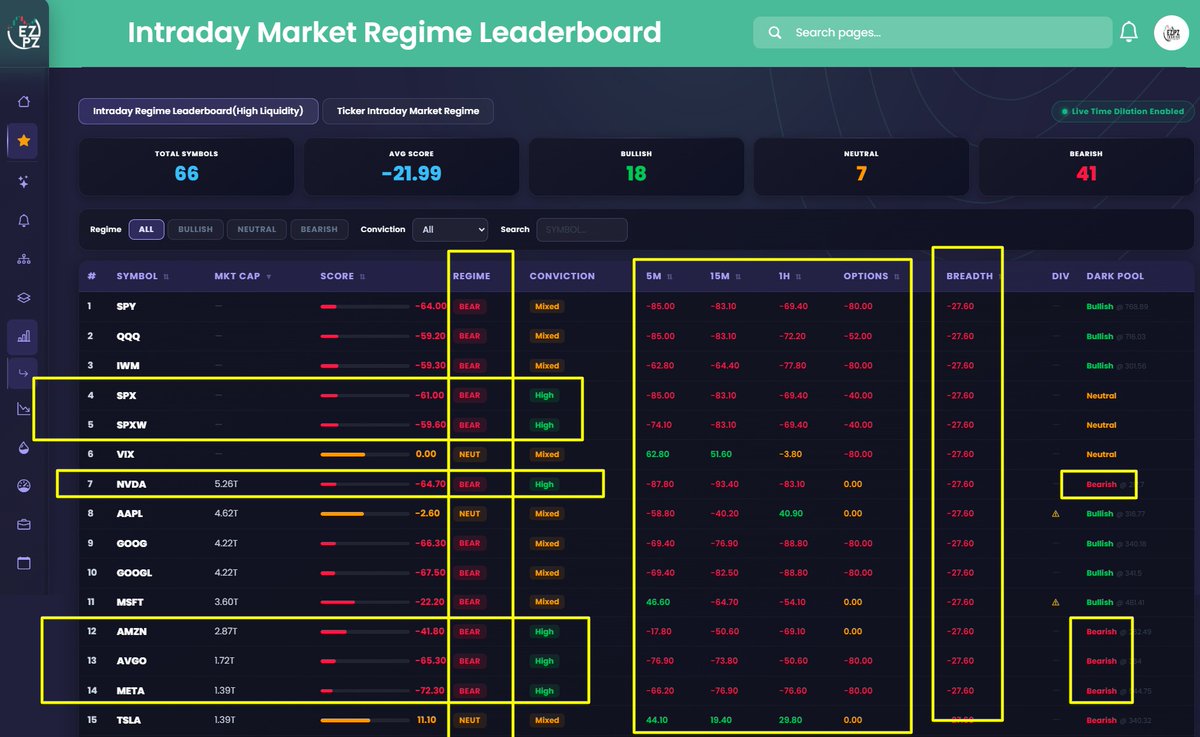Screen dimensions: 1200x737
Task: Open the calendar icon in the sidebar
Action: pos(23,563)
